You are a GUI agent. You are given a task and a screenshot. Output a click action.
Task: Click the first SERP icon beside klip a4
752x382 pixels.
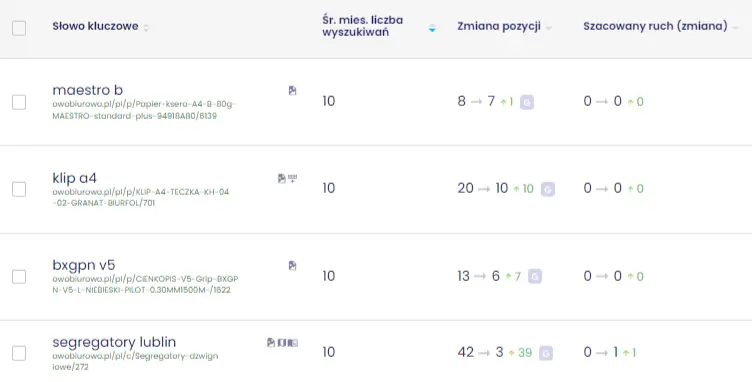pos(282,178)
